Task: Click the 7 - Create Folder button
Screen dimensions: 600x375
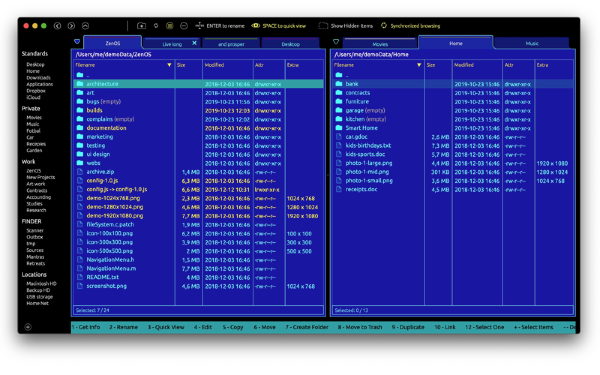Action: click(x=307, y=327)
